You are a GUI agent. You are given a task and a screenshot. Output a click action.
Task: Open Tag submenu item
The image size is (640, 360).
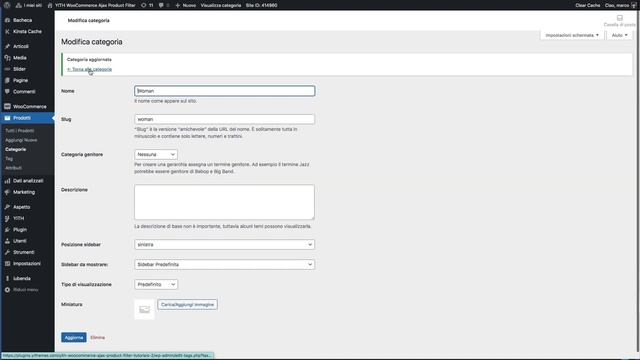point(9,159)
